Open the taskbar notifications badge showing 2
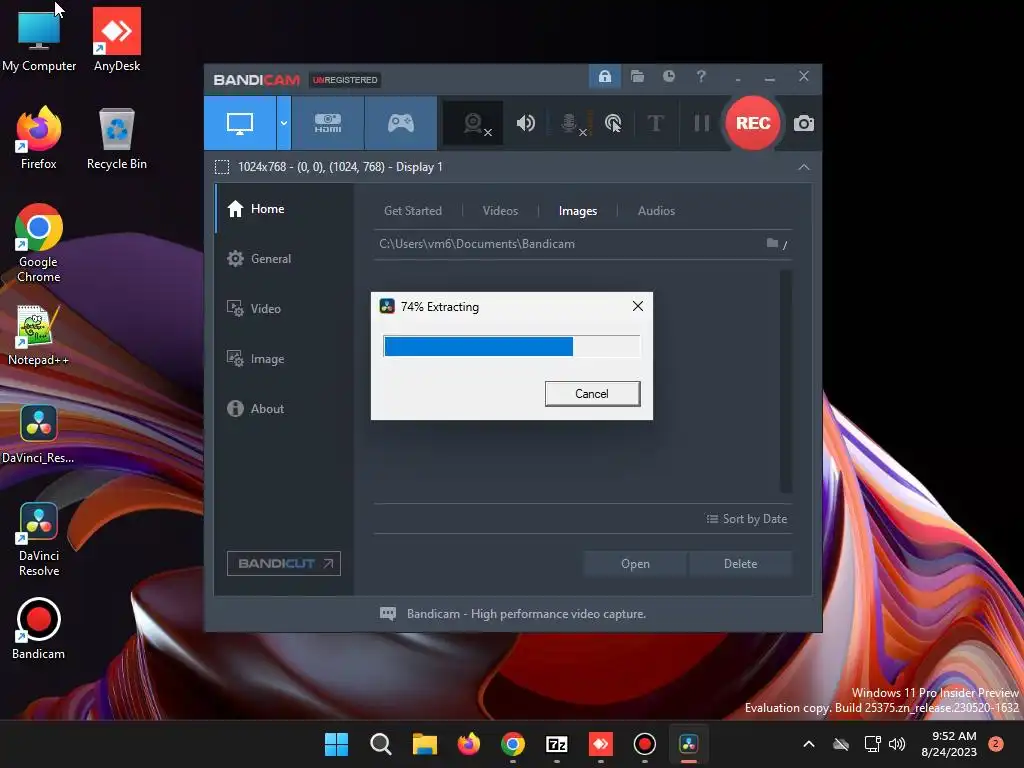Viewport: 1024px width, 768px height. (996, 744)
